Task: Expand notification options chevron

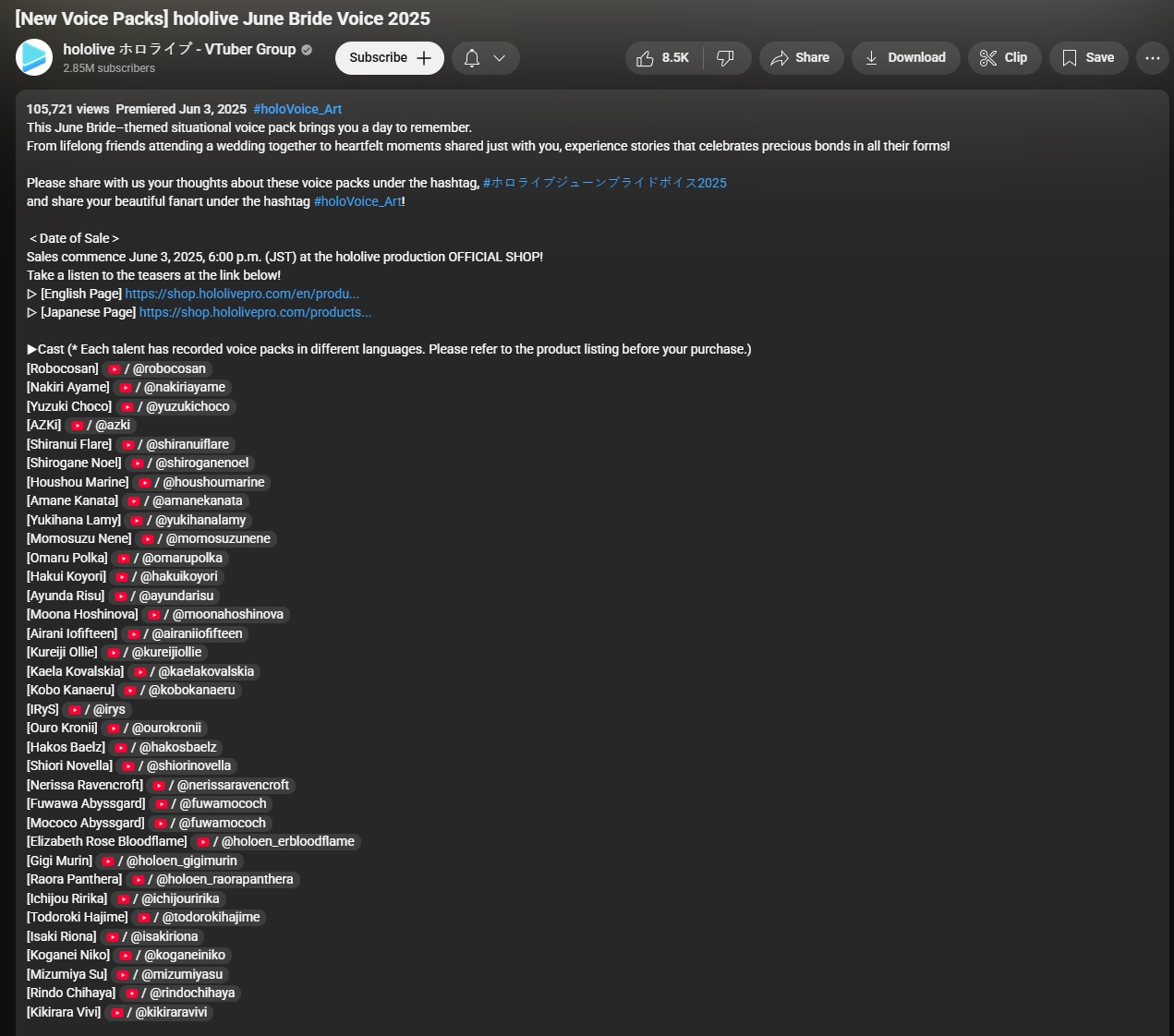Action: coord(500,58)
